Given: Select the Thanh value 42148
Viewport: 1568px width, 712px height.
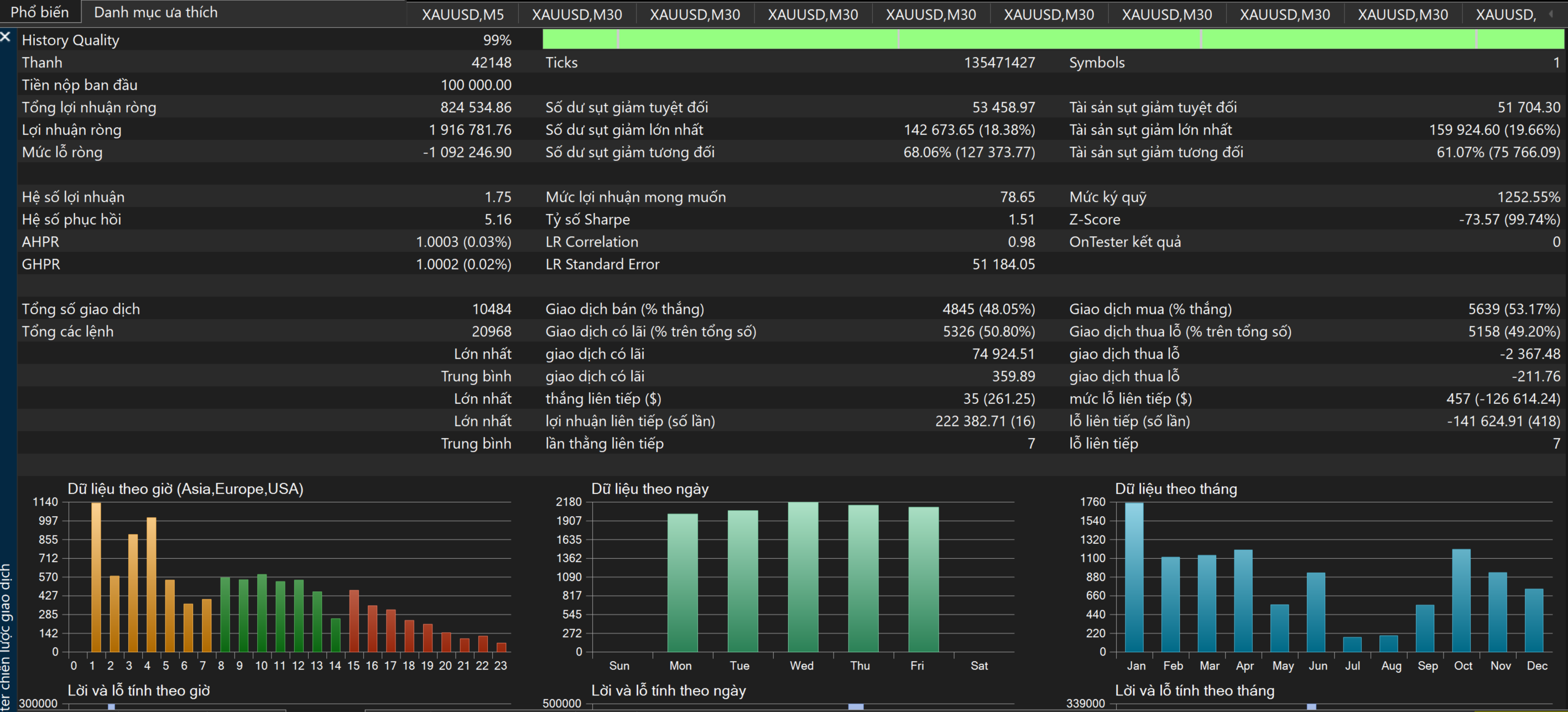Looking at the screenshot, I should (491, 63).
